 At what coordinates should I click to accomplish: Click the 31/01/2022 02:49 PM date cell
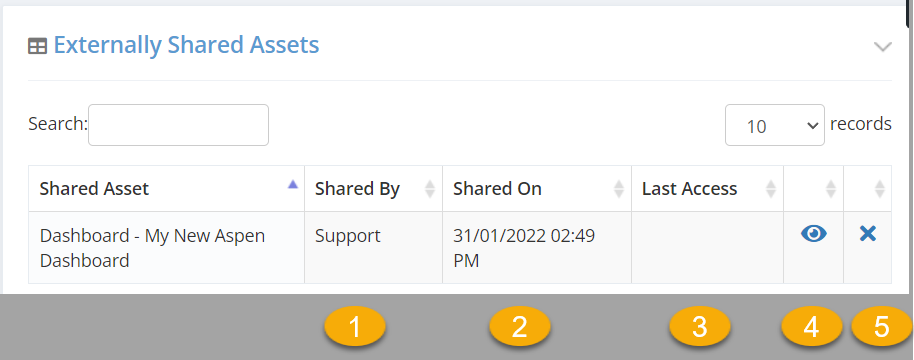point(537,248)
